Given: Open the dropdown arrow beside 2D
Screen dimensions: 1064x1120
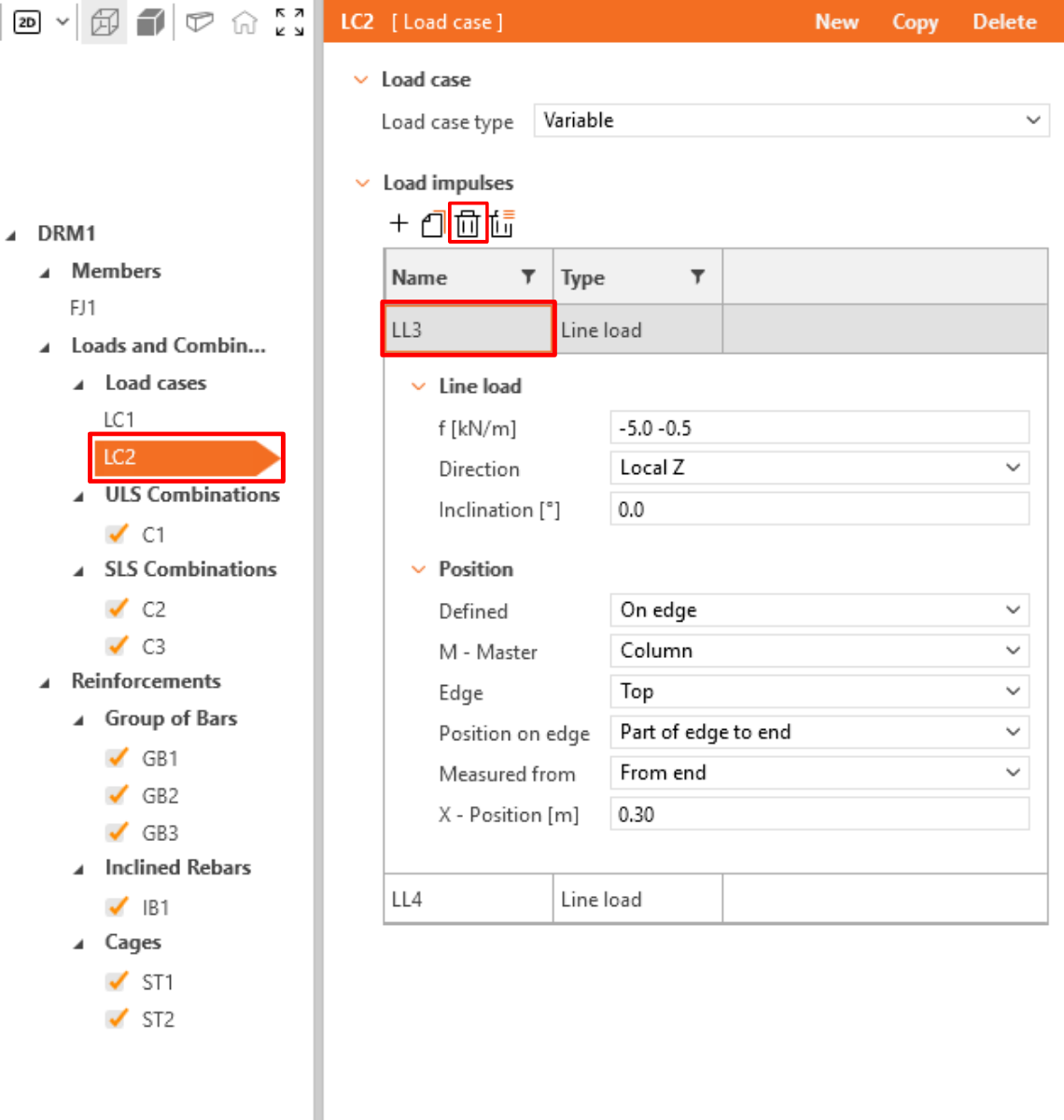Looking at the screenshot, I should point(63,21).
